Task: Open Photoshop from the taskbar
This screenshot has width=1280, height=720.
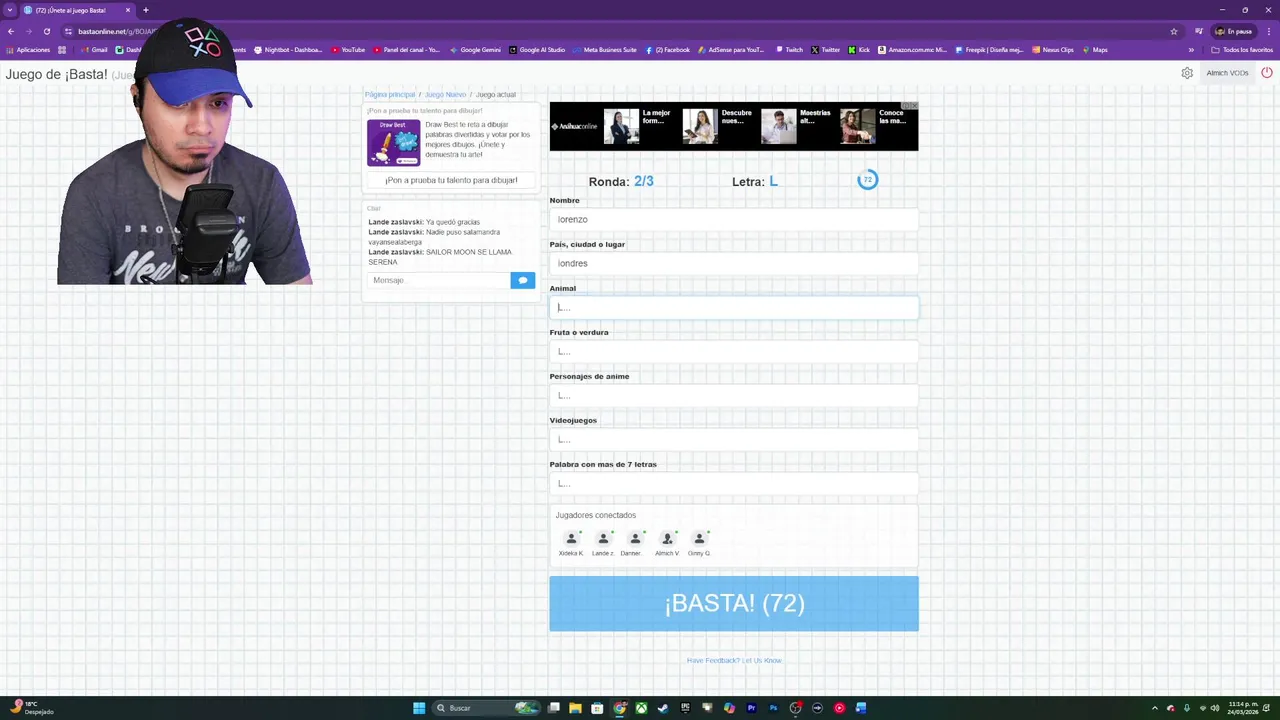Action: (773, 708)
